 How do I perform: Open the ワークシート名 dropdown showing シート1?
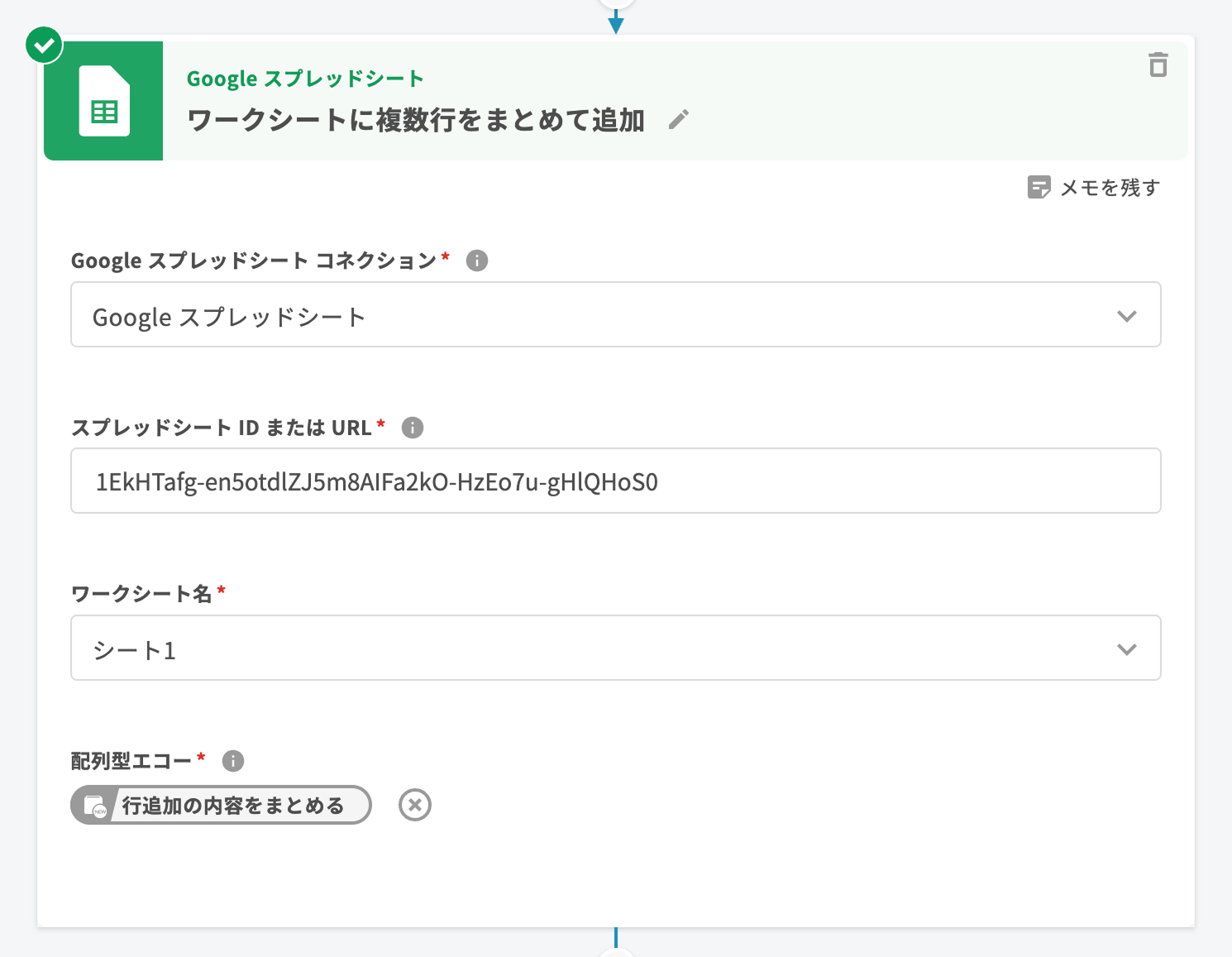579,648
